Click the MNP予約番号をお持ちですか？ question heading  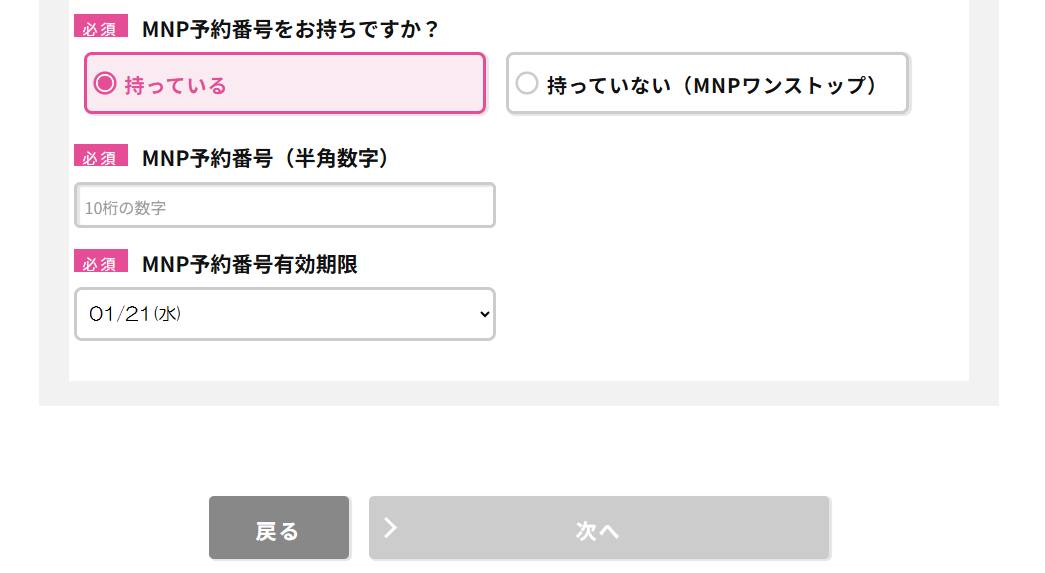(290, 29)
